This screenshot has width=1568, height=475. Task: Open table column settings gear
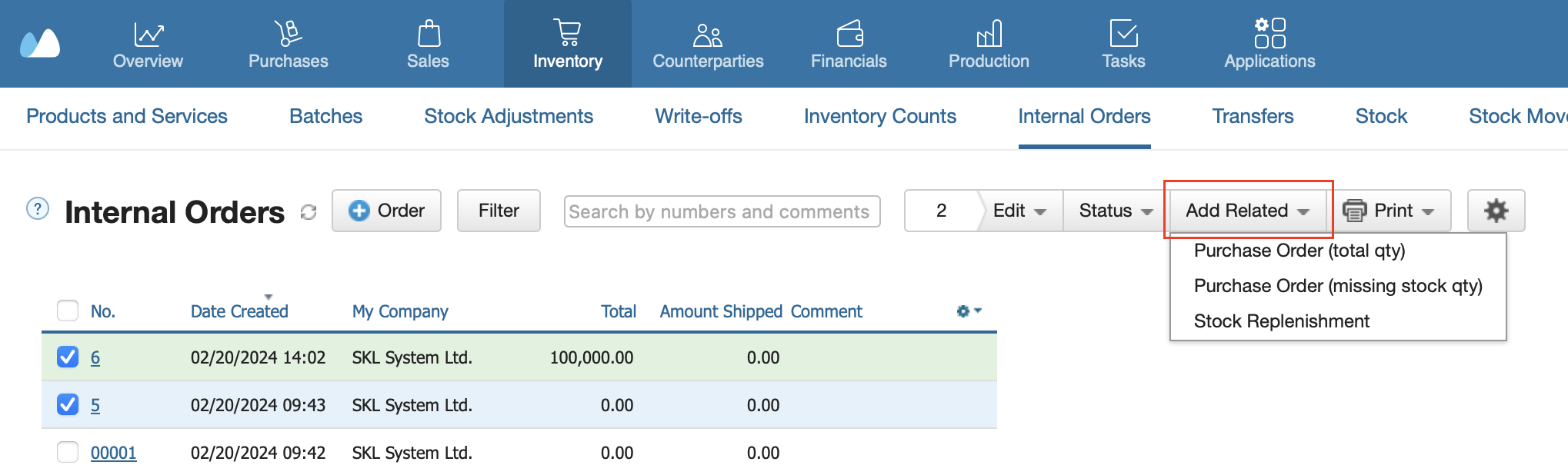click(969, 311)
